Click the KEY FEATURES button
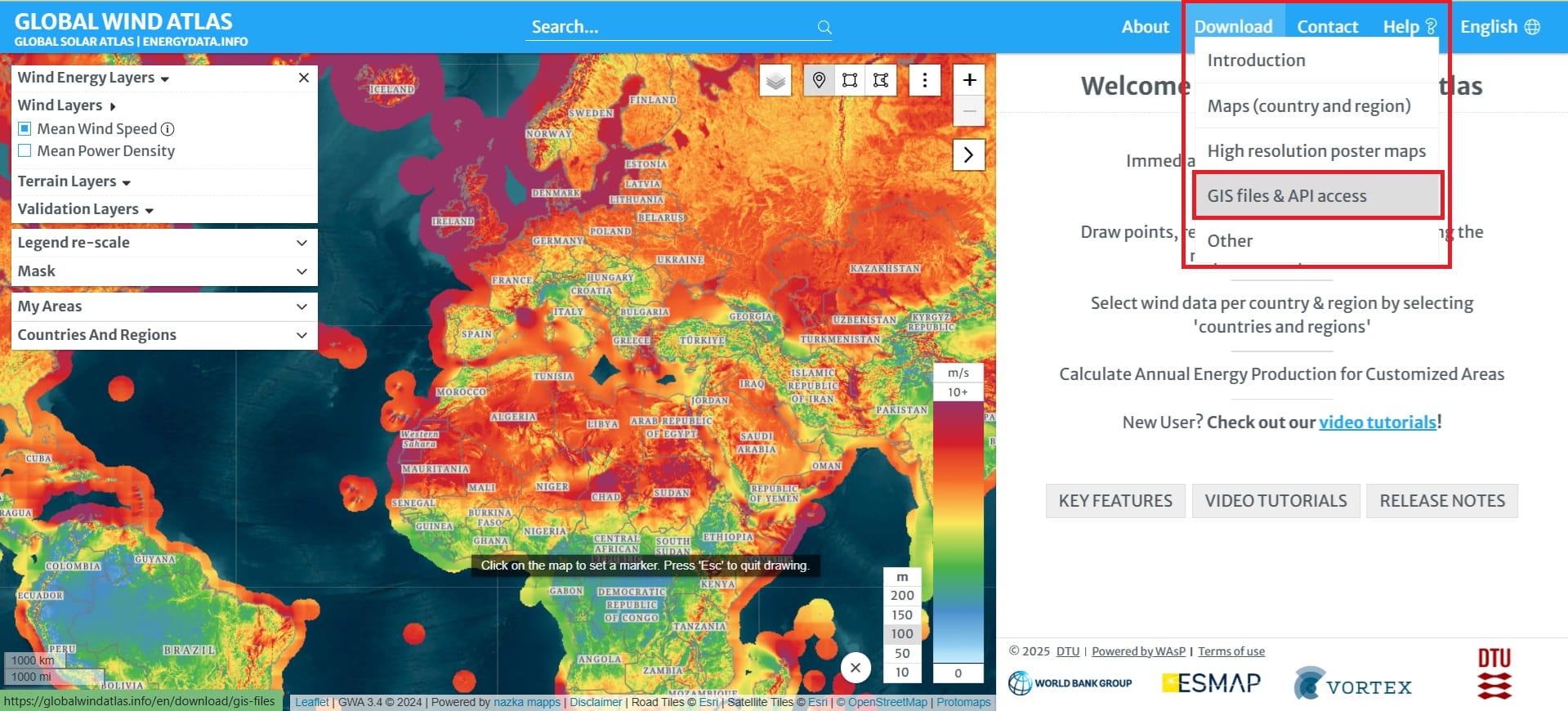The image size is (1568, 711). coord(1115,501)
